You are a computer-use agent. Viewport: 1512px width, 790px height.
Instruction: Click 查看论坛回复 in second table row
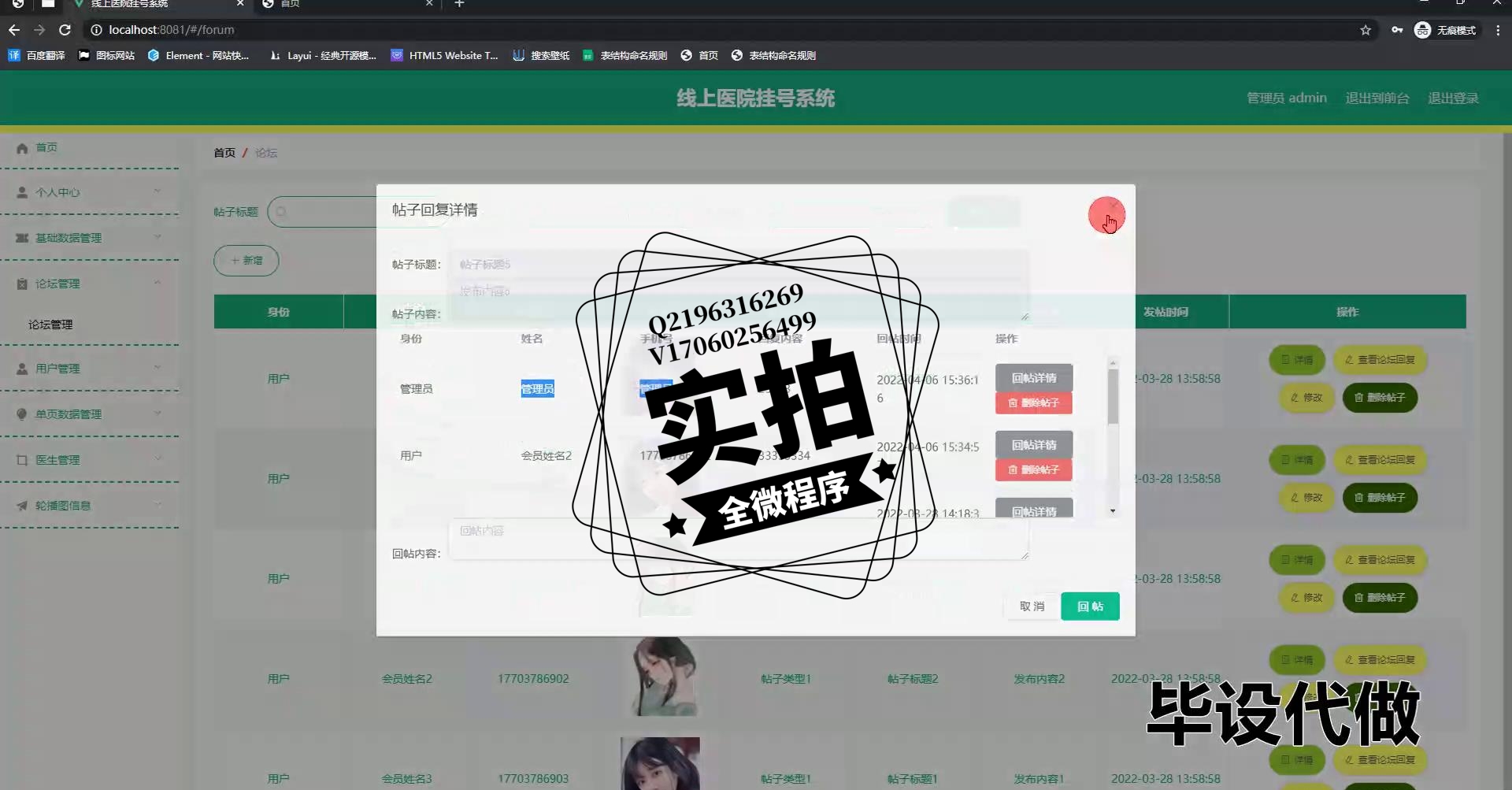click(x=1380, y=460)
